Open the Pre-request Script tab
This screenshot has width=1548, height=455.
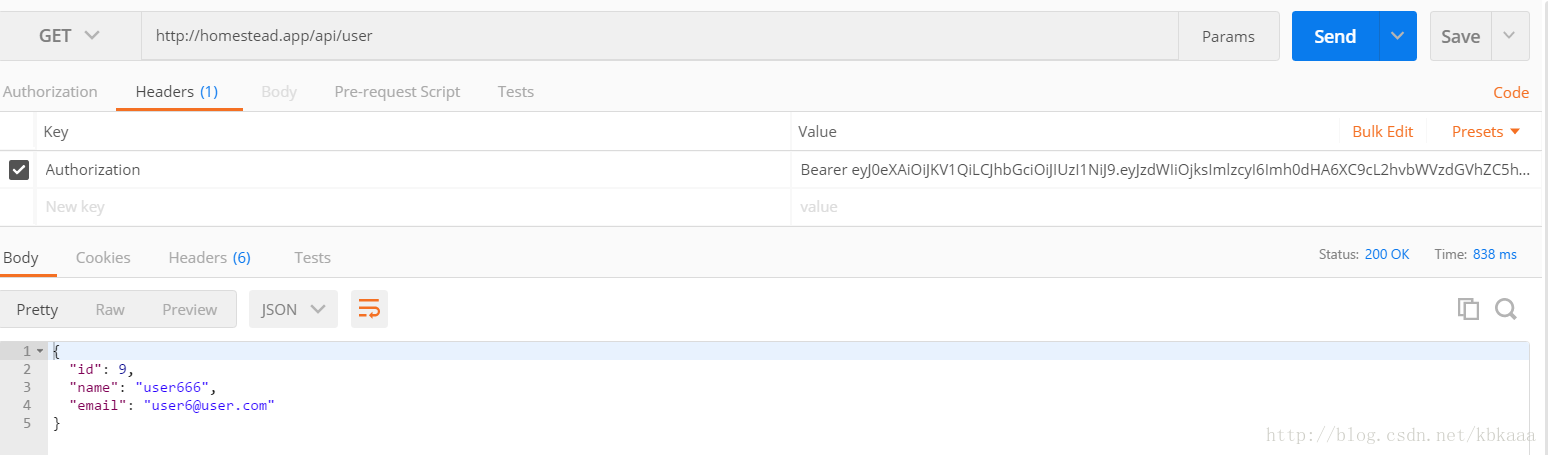tap(397, 91)
